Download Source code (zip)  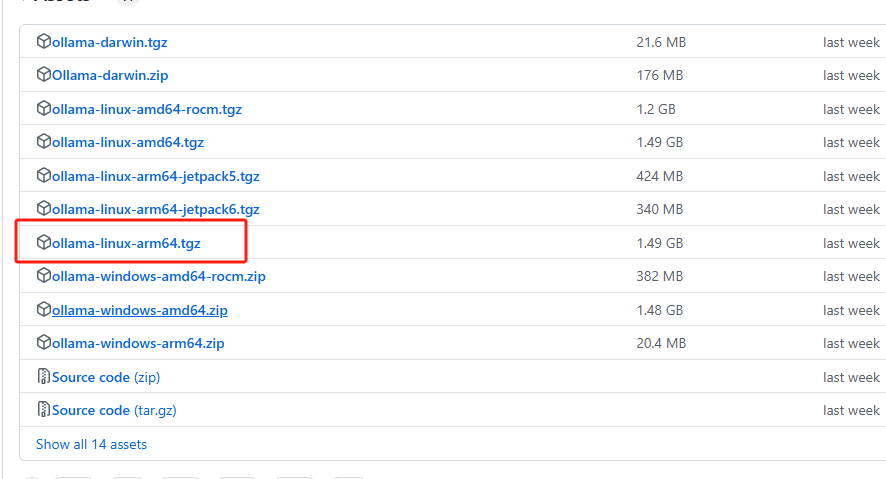(106, 377)
